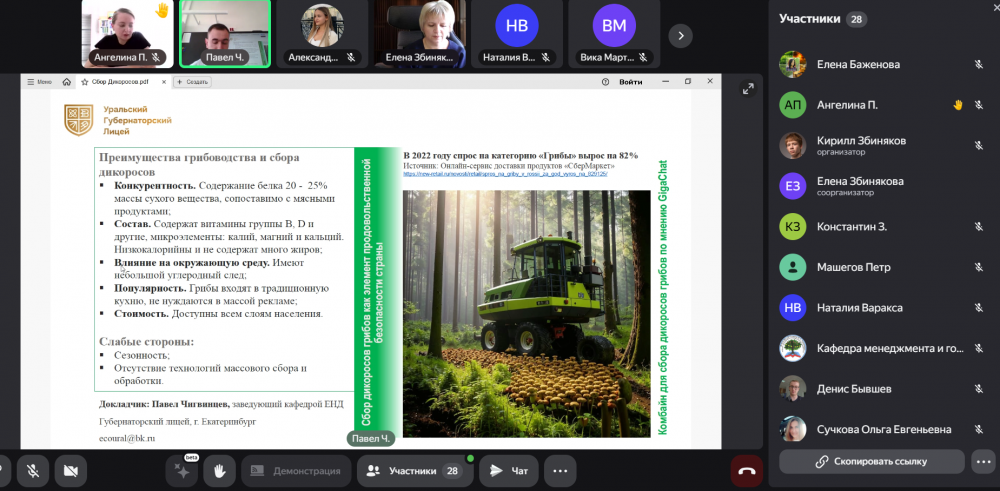Select Ангелина П. video thumbnail
Image resolution: width=1000 pixels, height=491 pixels.
pyautogui.click(x=126, y=33)
